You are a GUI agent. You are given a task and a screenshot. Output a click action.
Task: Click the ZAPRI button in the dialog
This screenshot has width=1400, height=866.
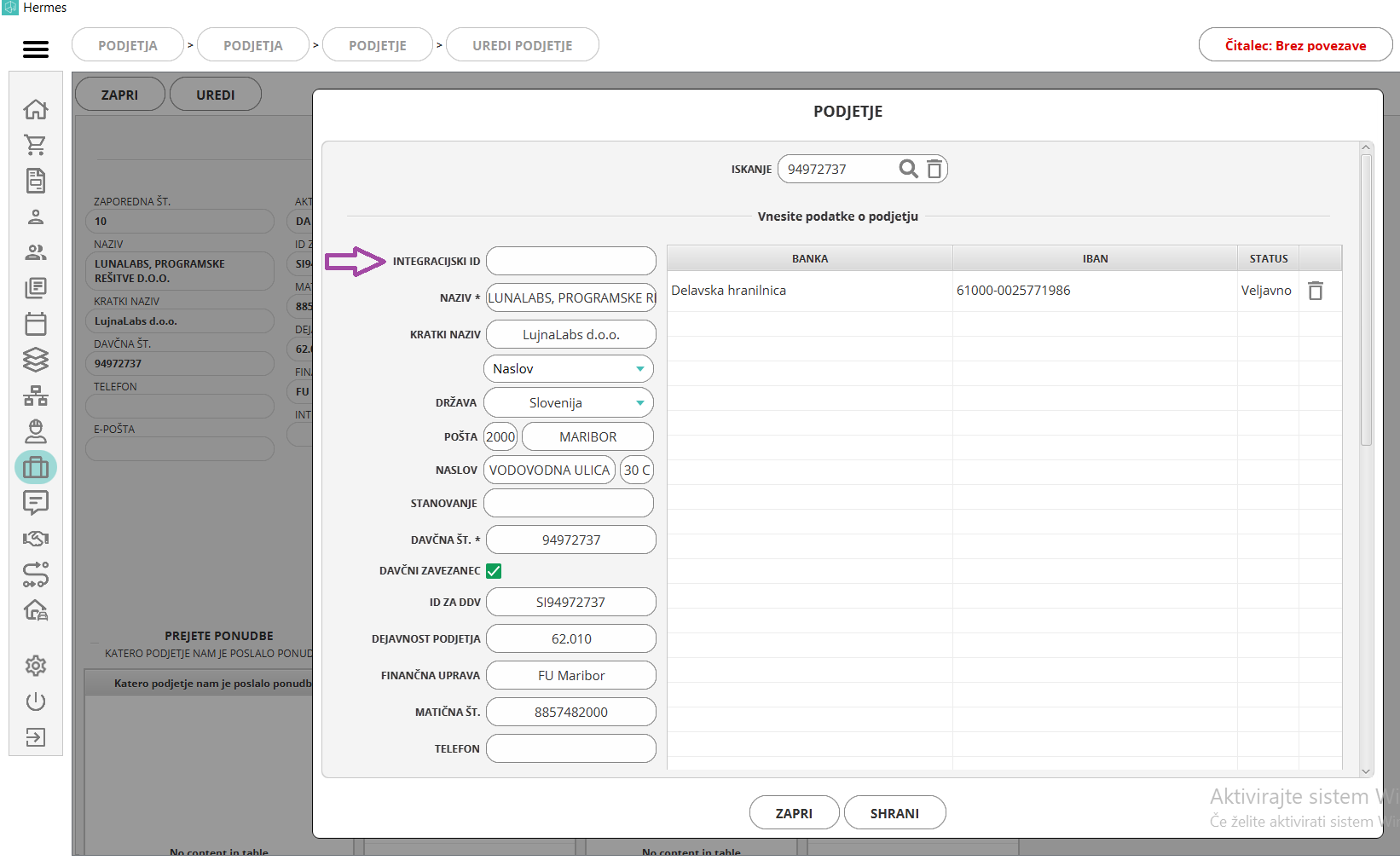794,813
